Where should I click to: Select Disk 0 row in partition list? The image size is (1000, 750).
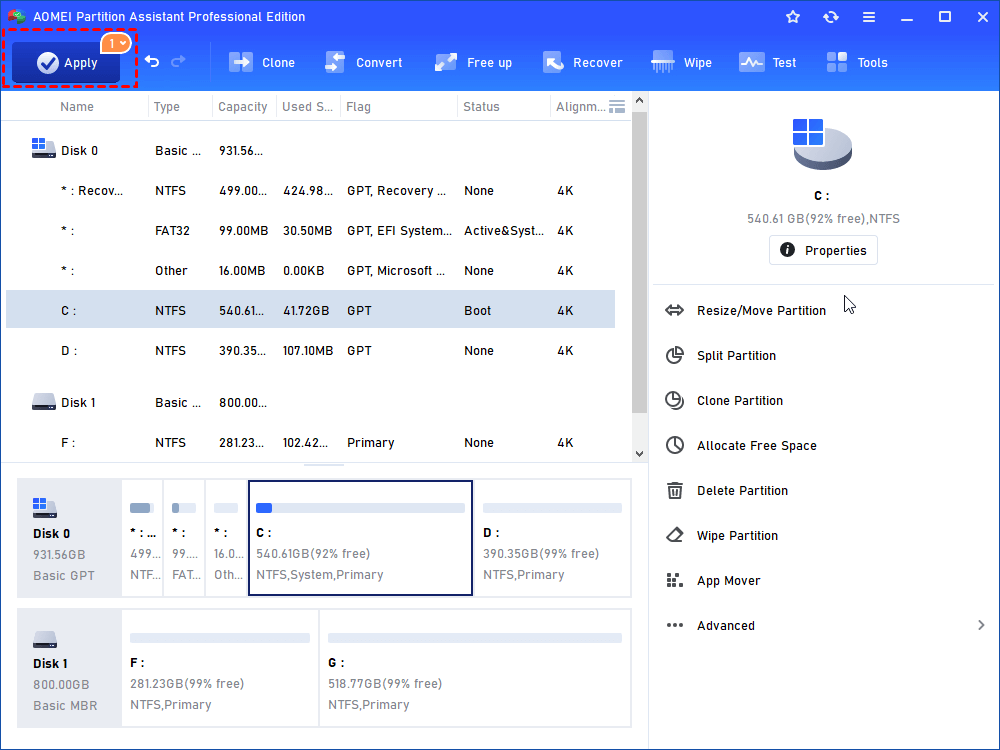pyautogui.click(x=311, y=151)
